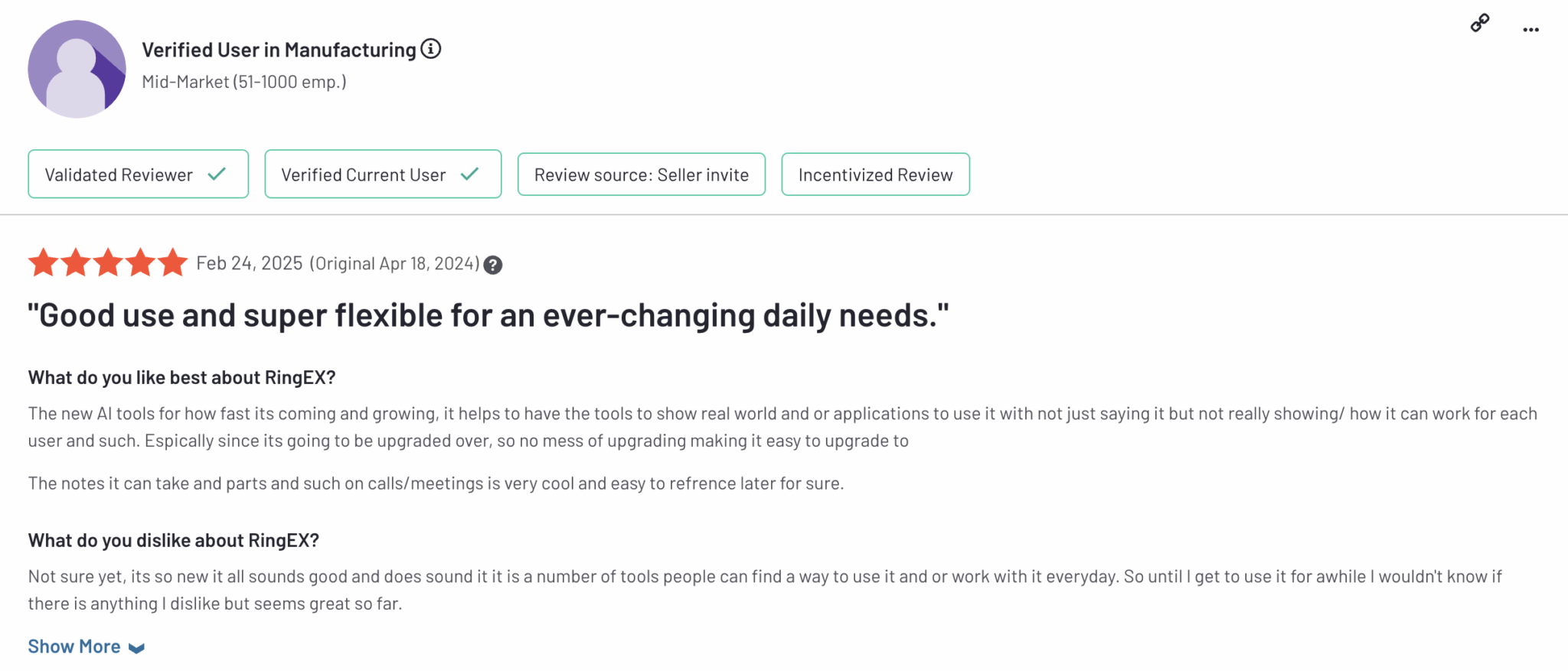1568x671 pixels.
Task: Expand the review with Show More
Action: [x=74, y=647]
